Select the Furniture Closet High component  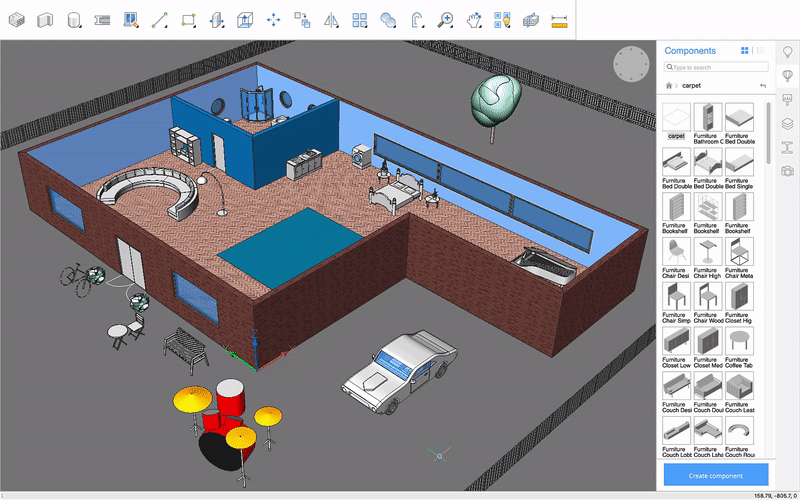(x=739, y=296)
